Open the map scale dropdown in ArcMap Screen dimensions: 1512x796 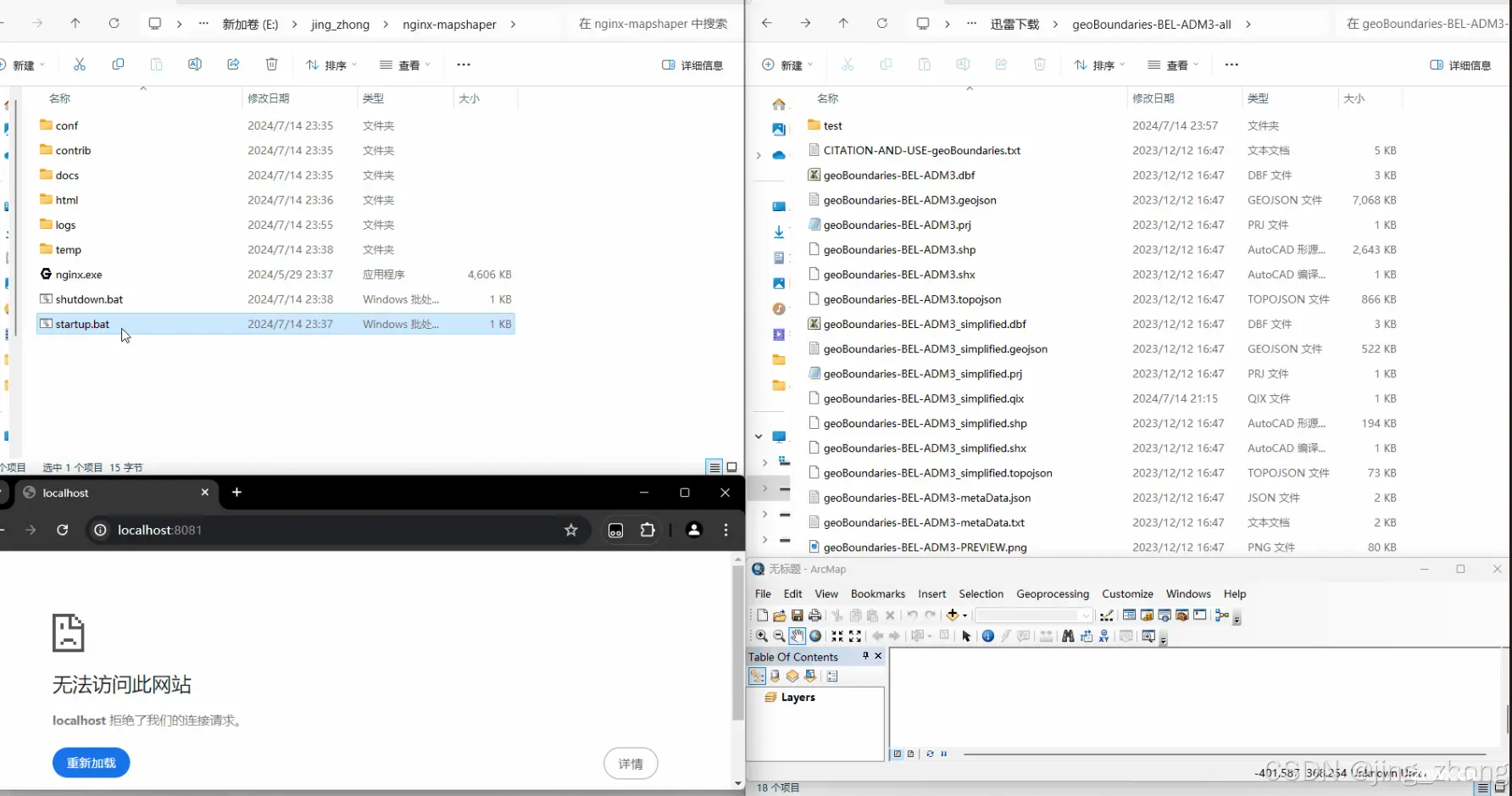click(x=1086, y=615)
